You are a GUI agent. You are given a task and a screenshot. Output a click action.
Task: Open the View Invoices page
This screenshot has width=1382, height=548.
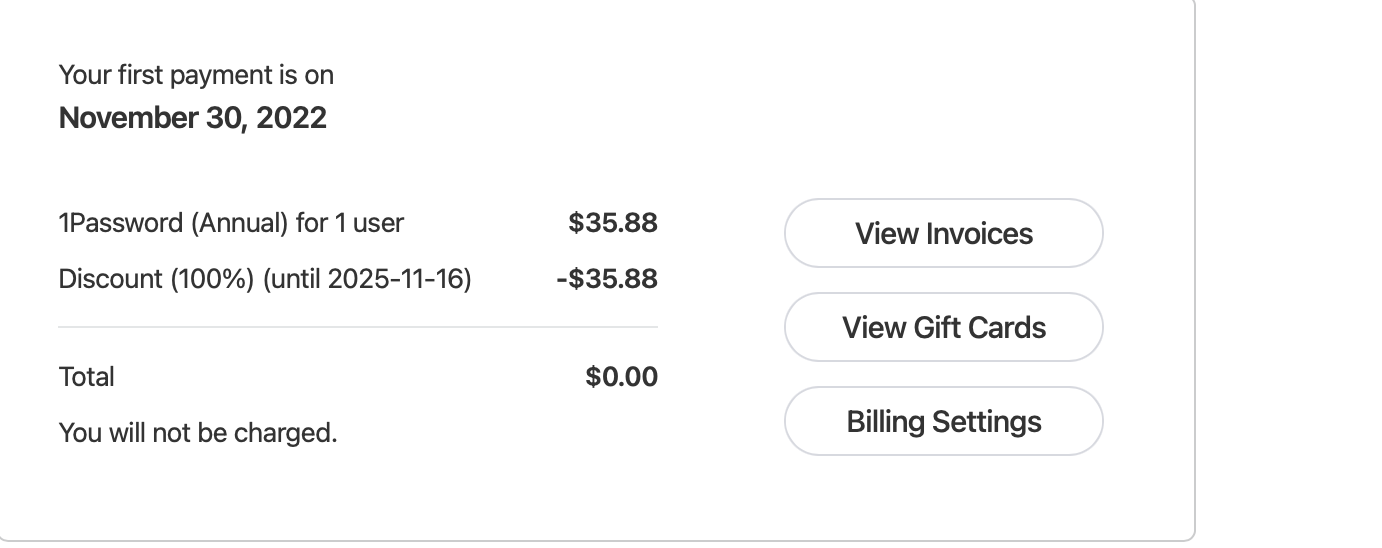click(943, 233)
